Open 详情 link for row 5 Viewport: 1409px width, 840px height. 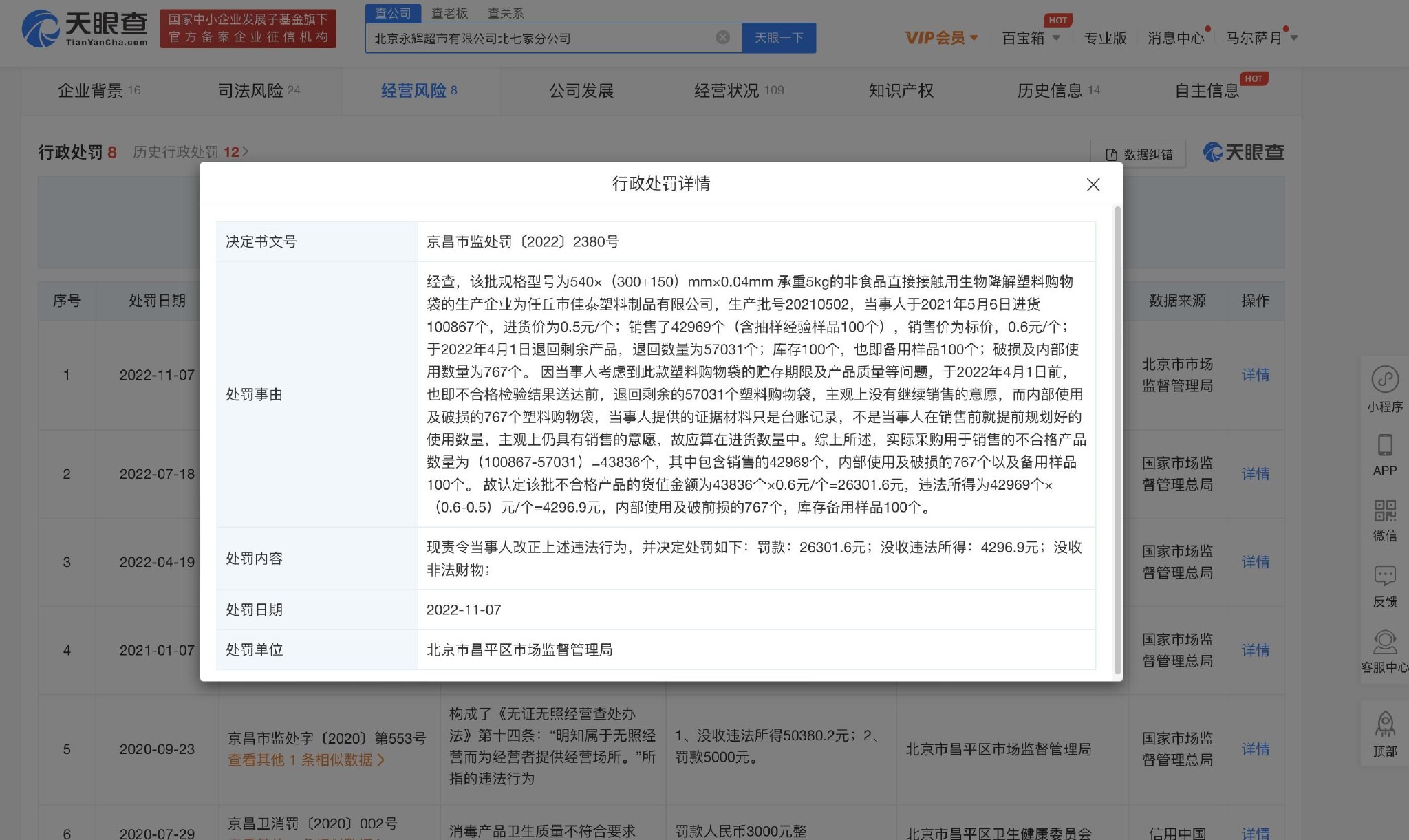click(1255, 749)
